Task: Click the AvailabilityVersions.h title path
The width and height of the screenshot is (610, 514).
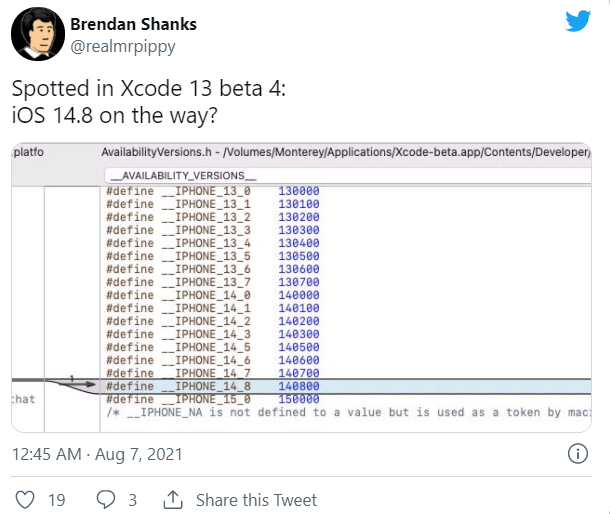Action: pos(345,152)
